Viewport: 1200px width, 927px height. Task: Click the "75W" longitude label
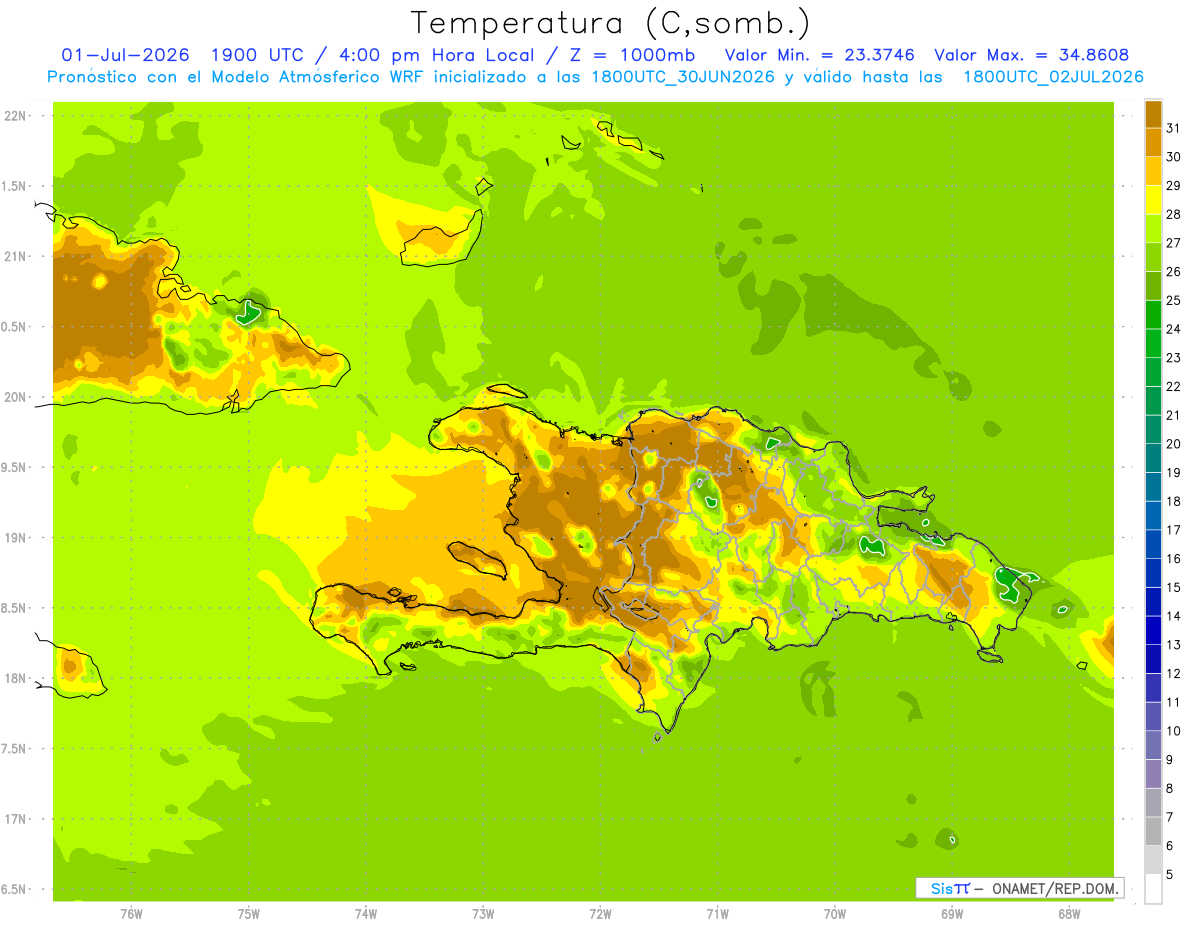(249, 915)
